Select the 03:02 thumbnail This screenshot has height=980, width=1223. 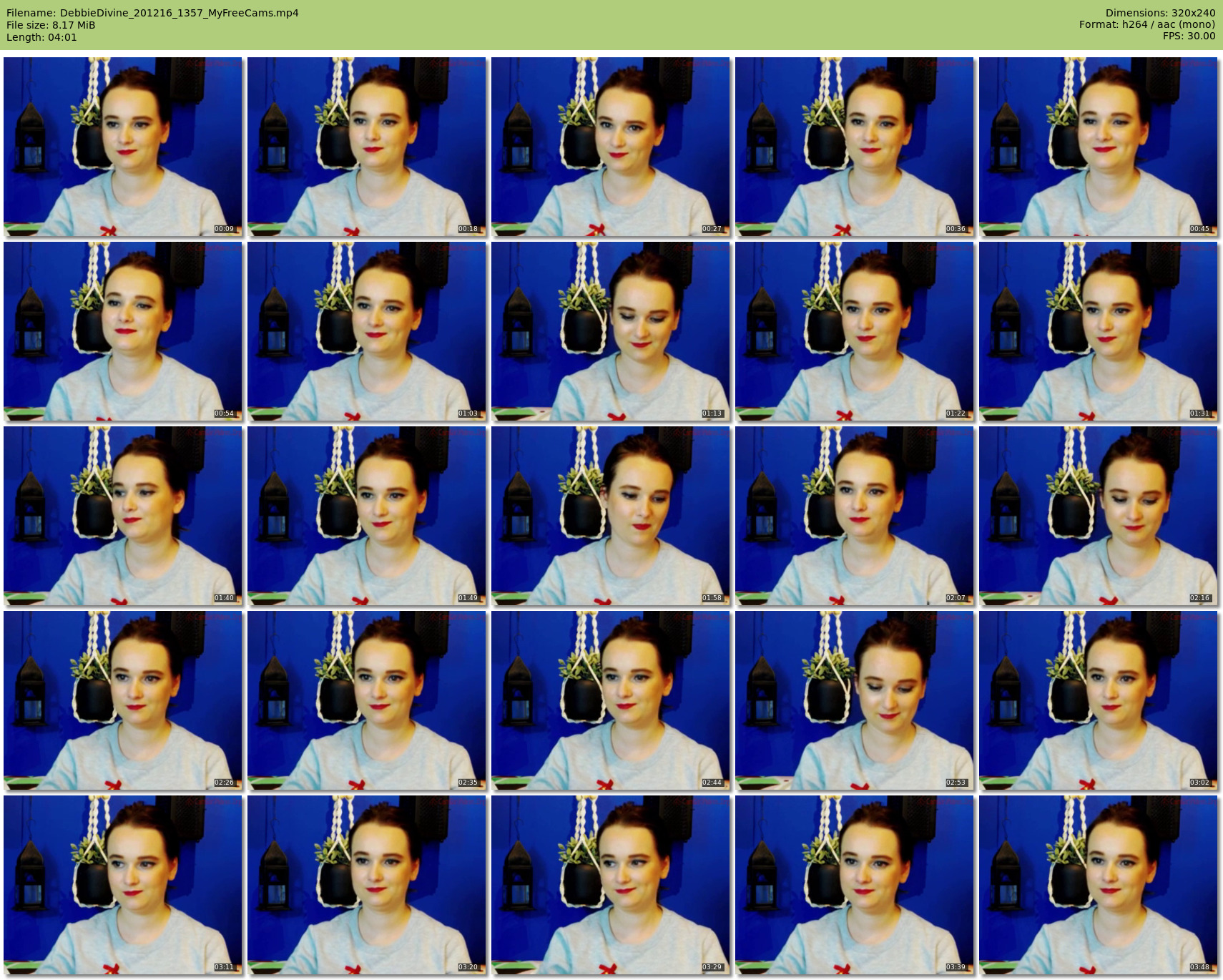[x=1099, y=700]
